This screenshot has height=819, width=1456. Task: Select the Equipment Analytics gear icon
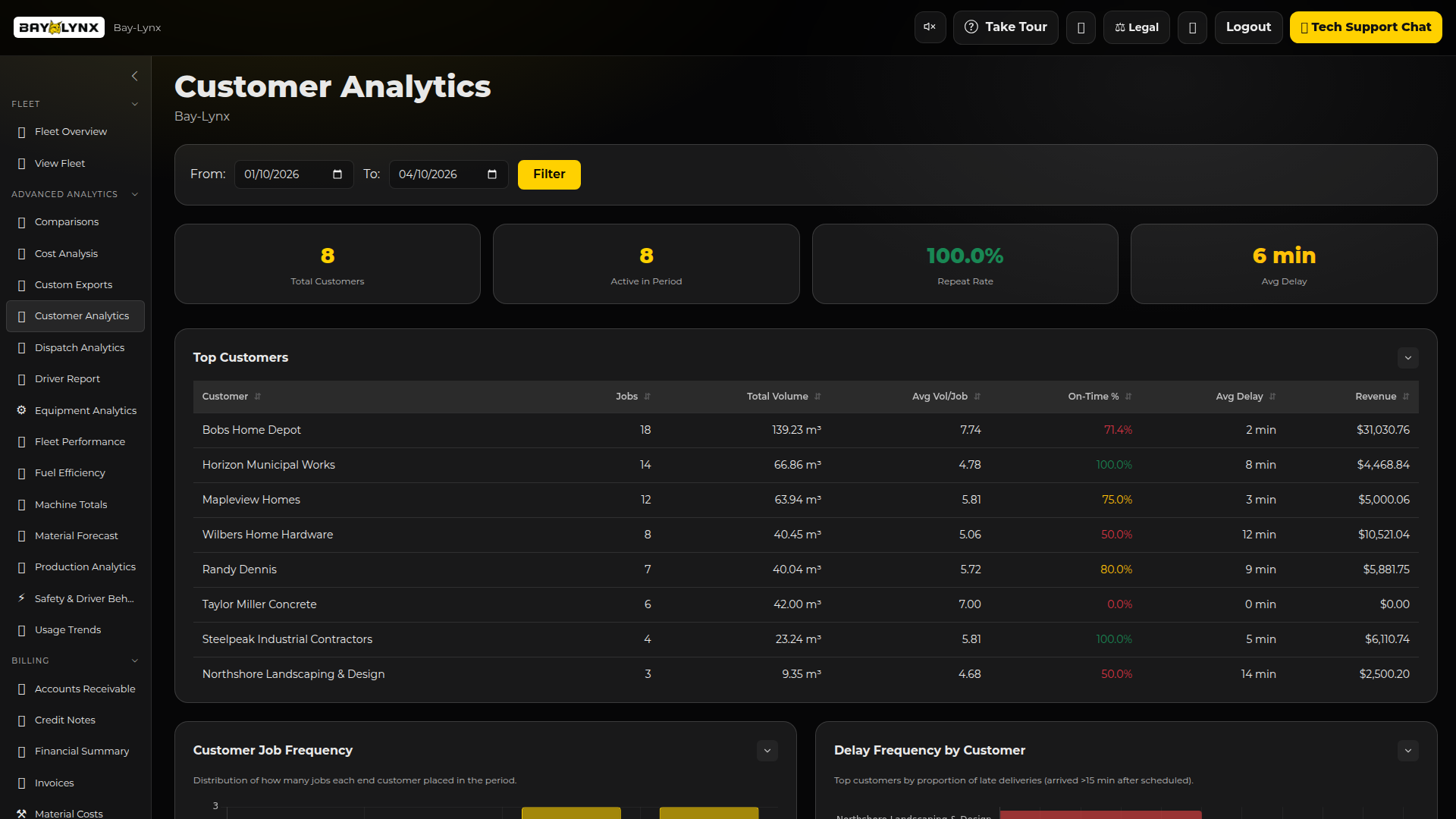click(x=21, y=410)
